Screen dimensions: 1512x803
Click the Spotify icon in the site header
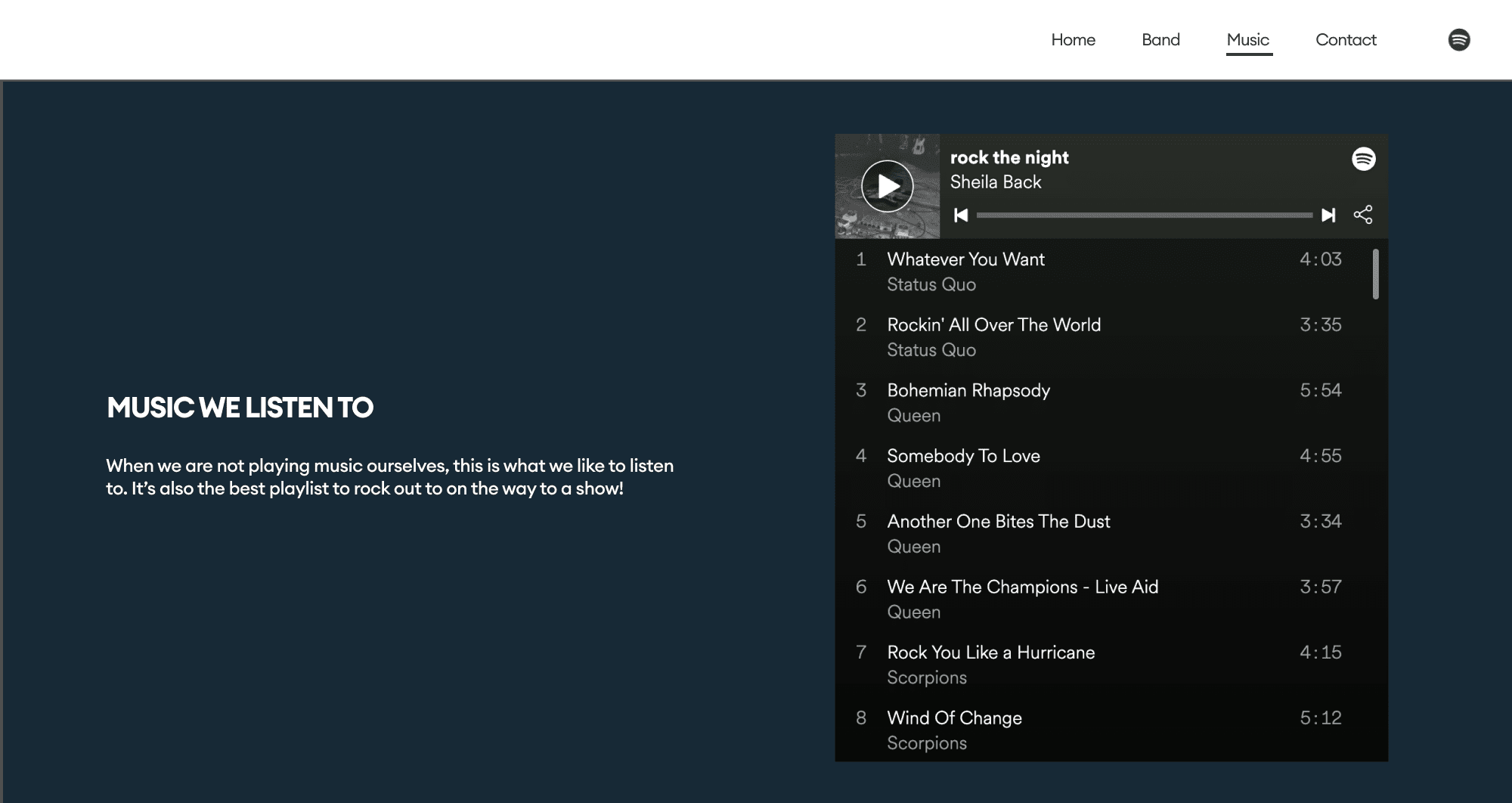tap(1460, 39)
